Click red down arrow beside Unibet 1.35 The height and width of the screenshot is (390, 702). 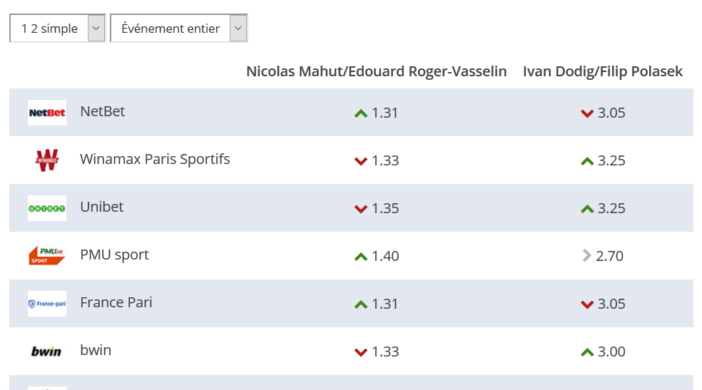[361, 209]
